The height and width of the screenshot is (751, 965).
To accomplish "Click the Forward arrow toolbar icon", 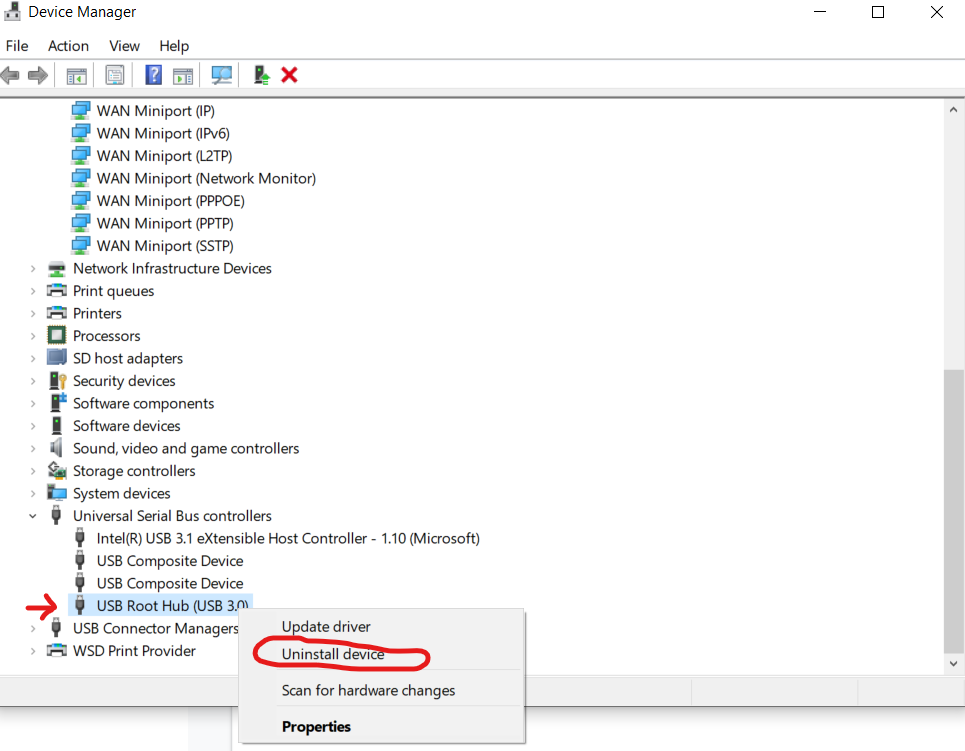I will pos(38,76).
